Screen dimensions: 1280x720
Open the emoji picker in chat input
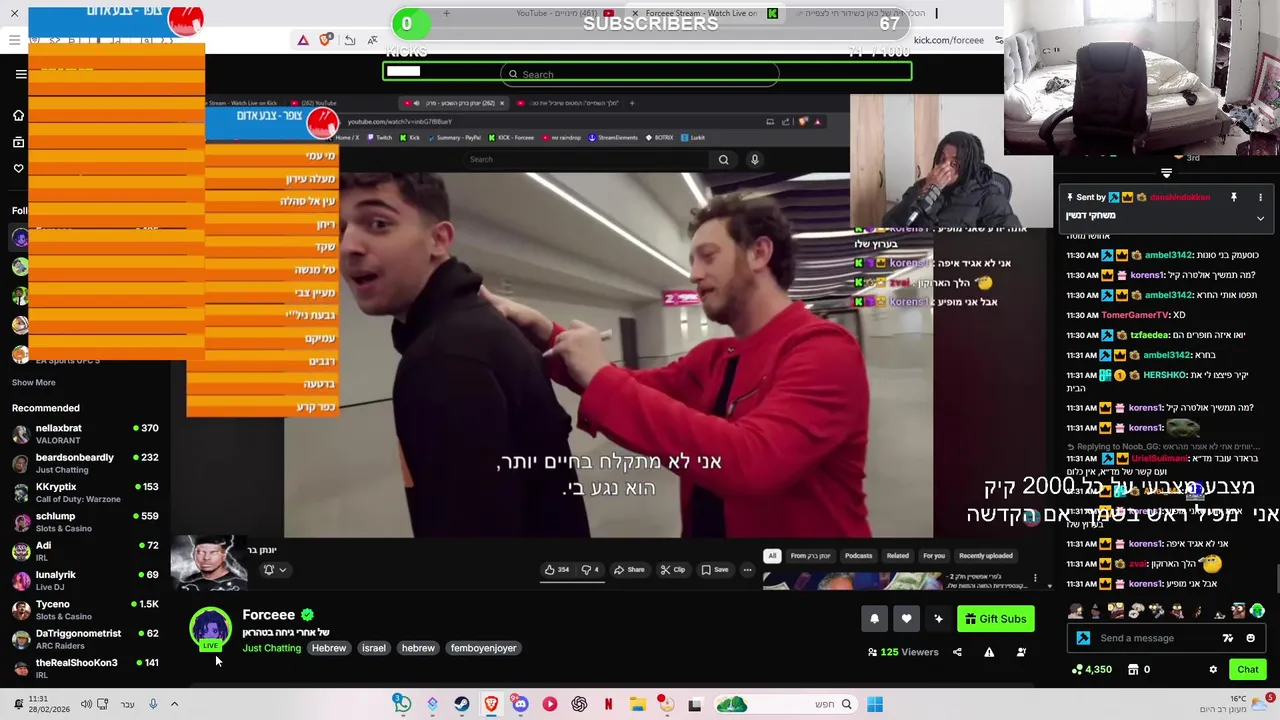(x=1250, y=638)
